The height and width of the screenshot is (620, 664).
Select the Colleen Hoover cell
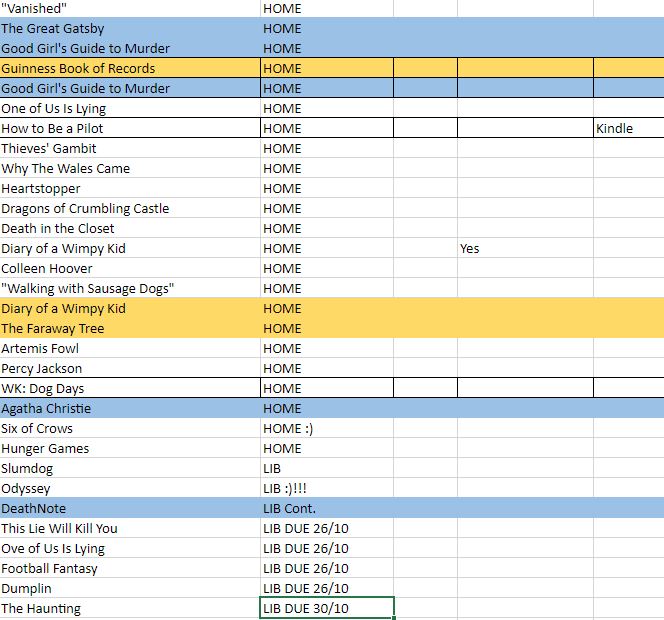pyautogui.click(x=130, y=268)
